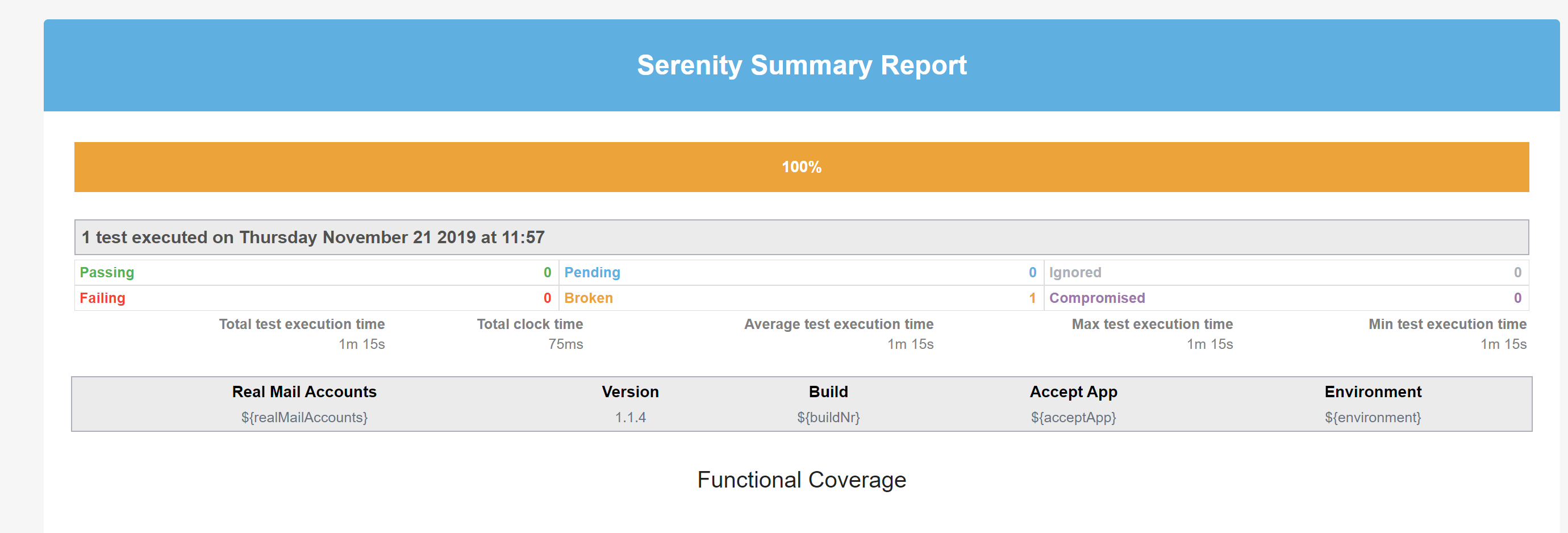Click the Pending status label
Viewport: 1568px width, 533px height.
click(x=591, y=272)
